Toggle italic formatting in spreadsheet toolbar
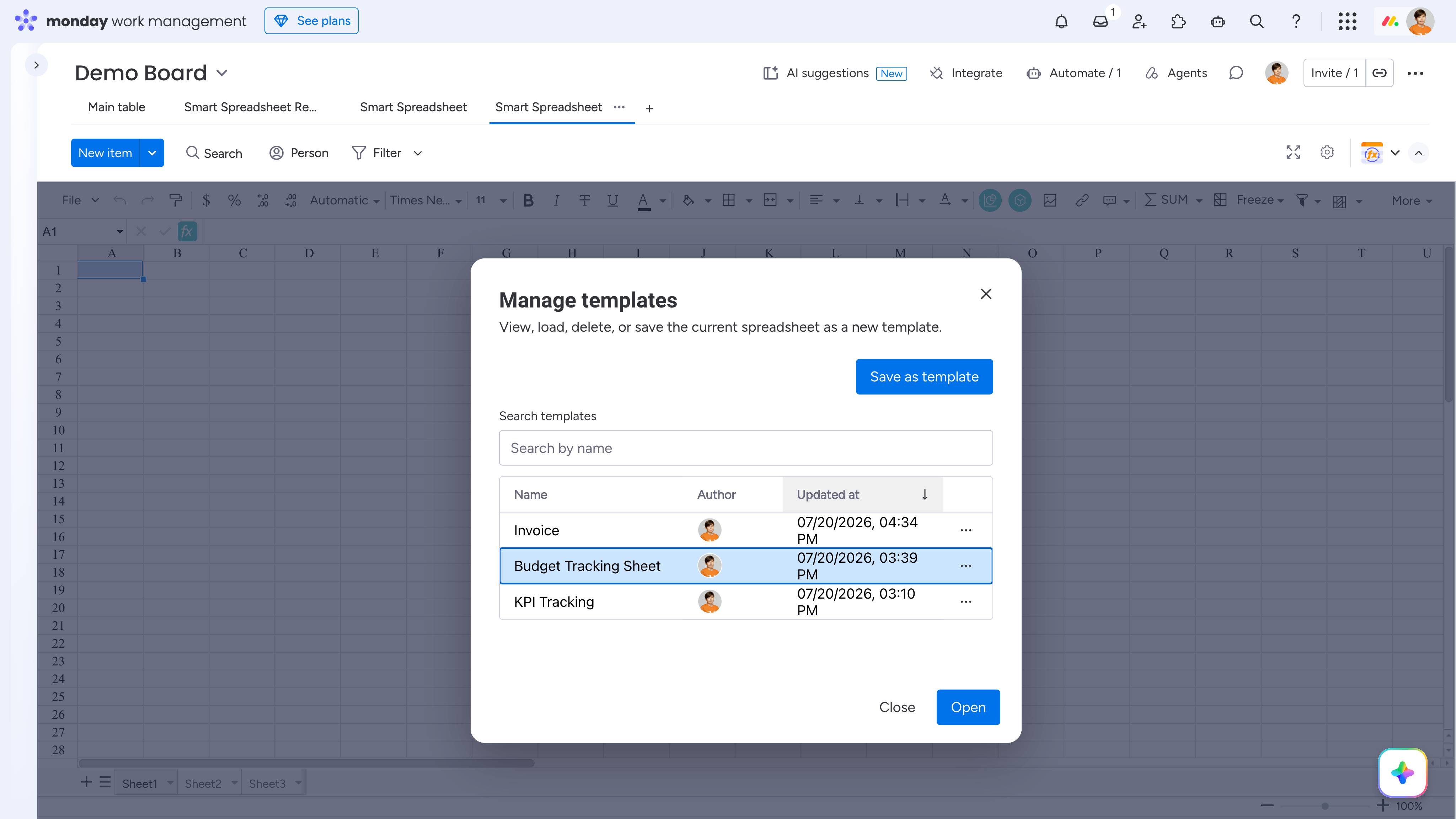 [556, 200]
